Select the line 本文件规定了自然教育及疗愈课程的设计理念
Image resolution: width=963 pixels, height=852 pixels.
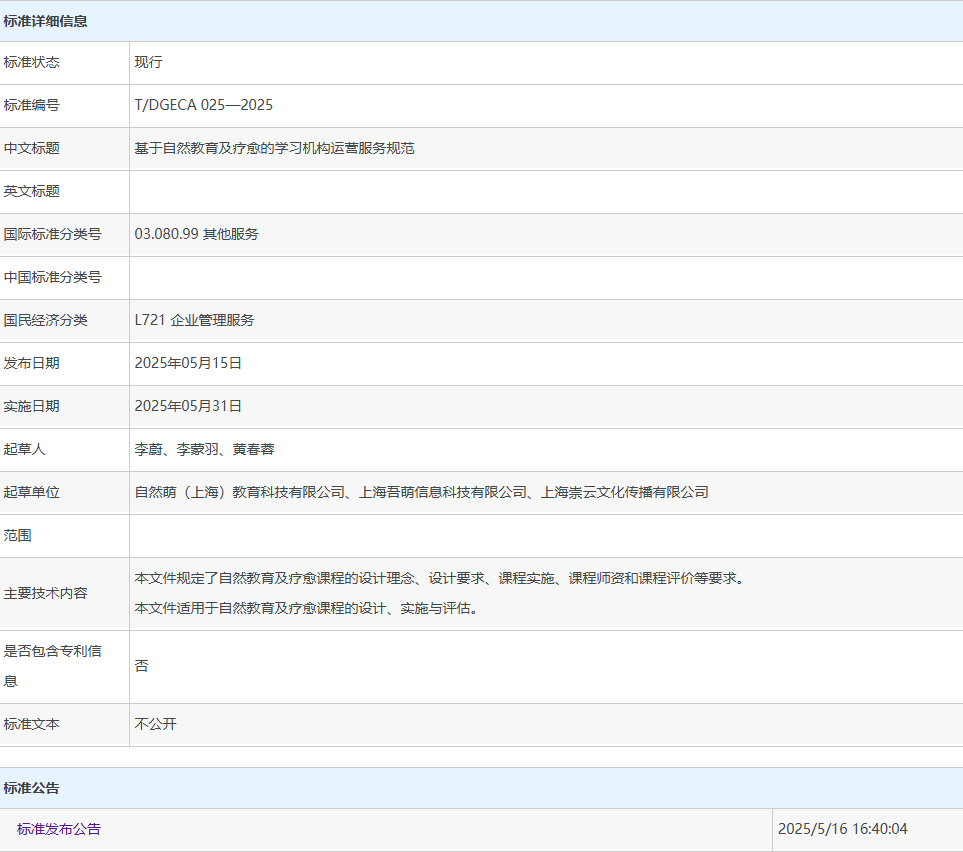coord(440,578)
